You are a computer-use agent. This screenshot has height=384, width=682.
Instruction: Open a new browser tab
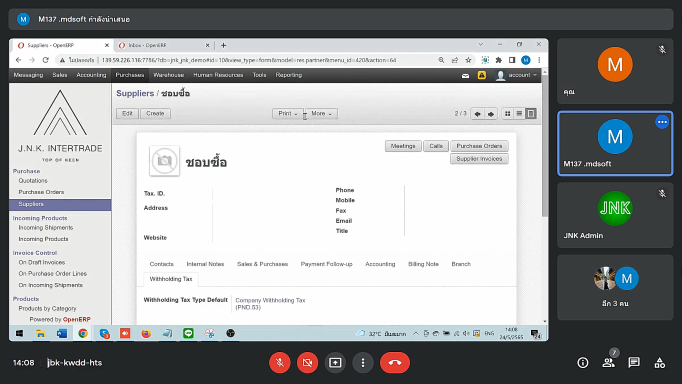pyautogui.click(x=223, y=45)
